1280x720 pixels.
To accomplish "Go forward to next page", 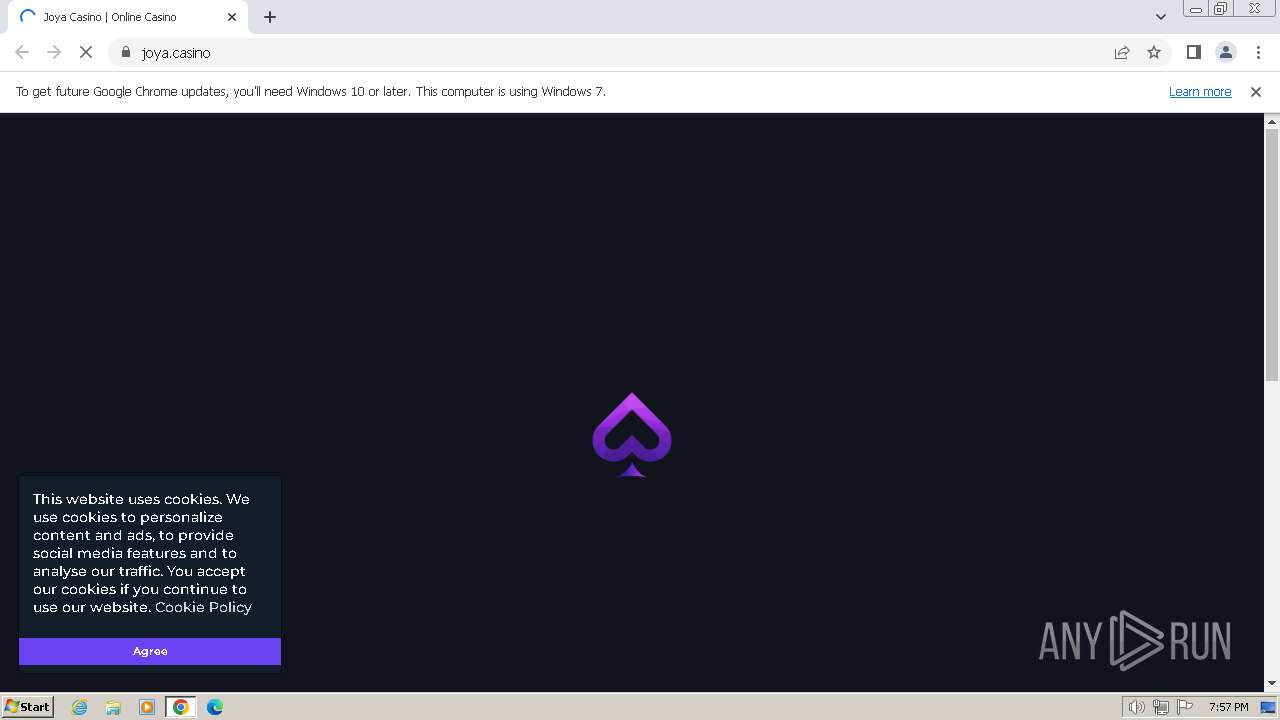I will (x=54, y=52).
